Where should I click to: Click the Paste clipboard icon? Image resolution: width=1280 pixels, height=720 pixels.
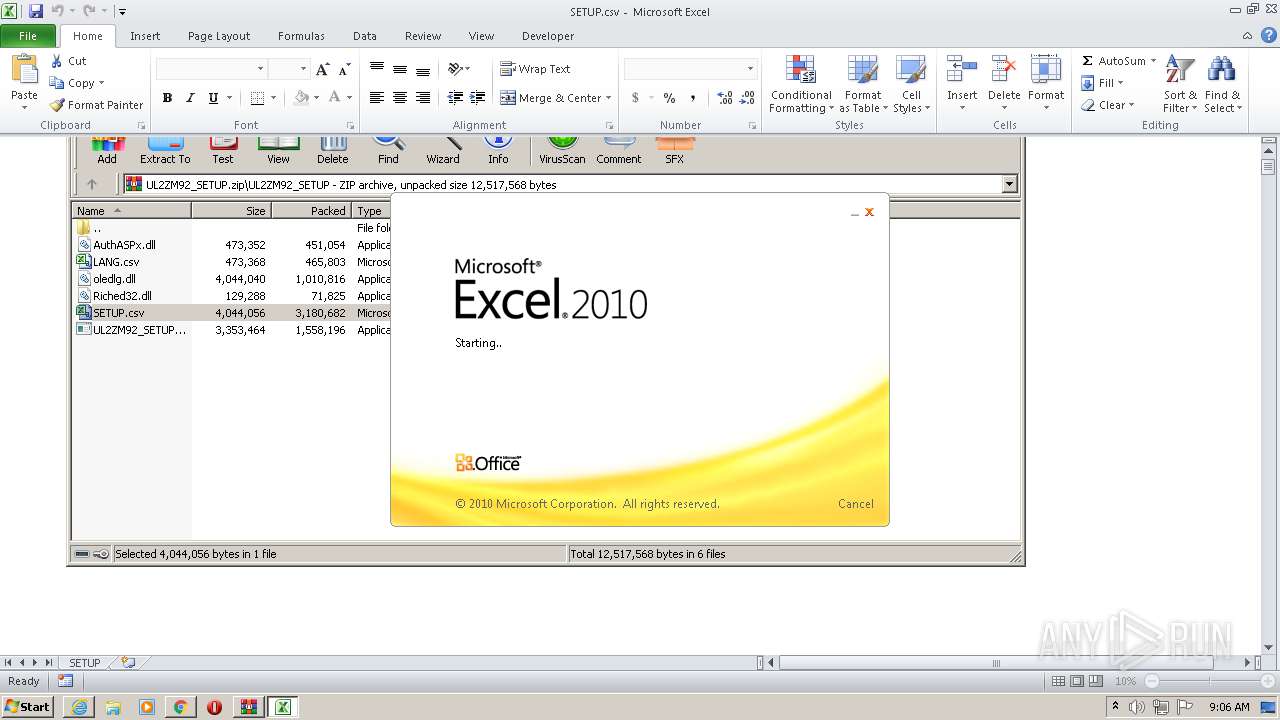(x=24, y=69)
